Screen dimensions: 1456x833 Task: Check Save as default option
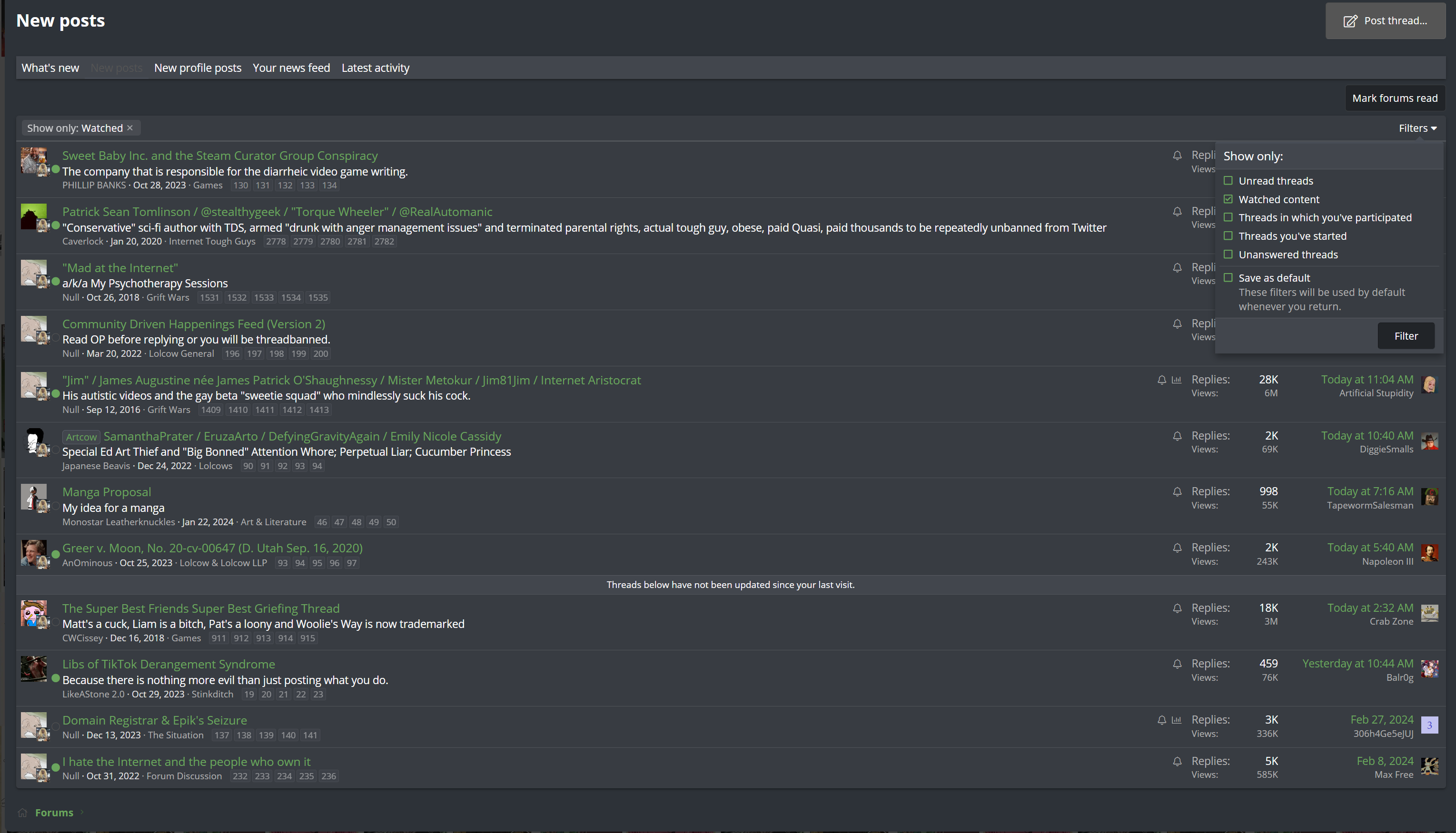pos(1228,277)
